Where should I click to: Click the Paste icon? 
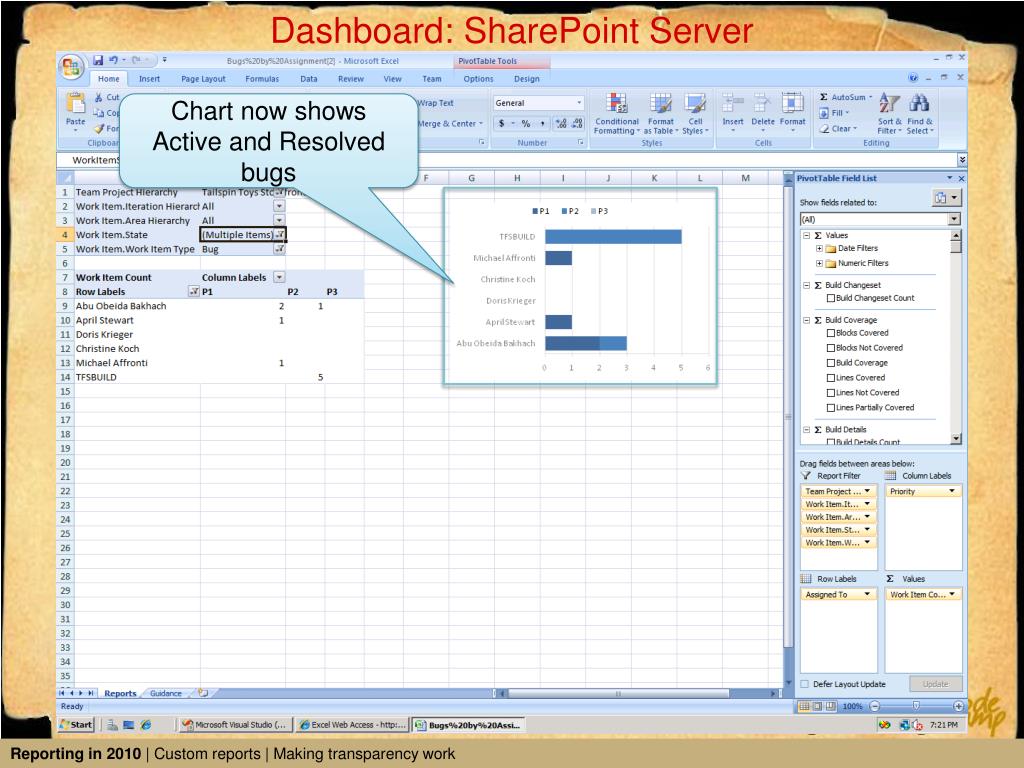[76, 103]
